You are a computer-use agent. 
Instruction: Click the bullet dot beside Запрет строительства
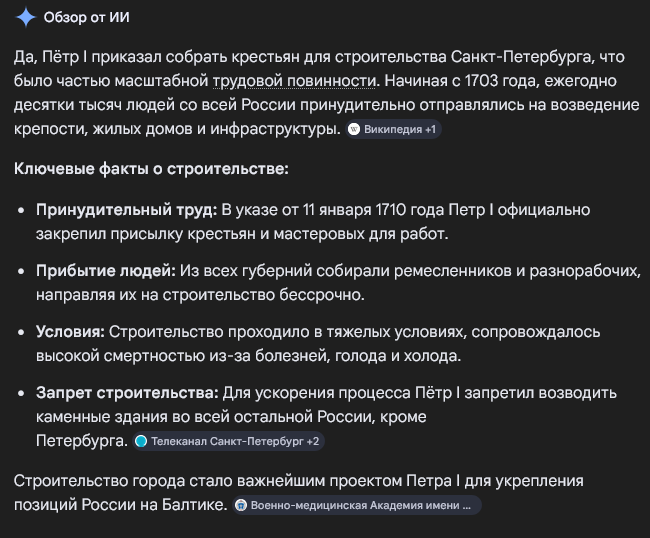point(23,391)
